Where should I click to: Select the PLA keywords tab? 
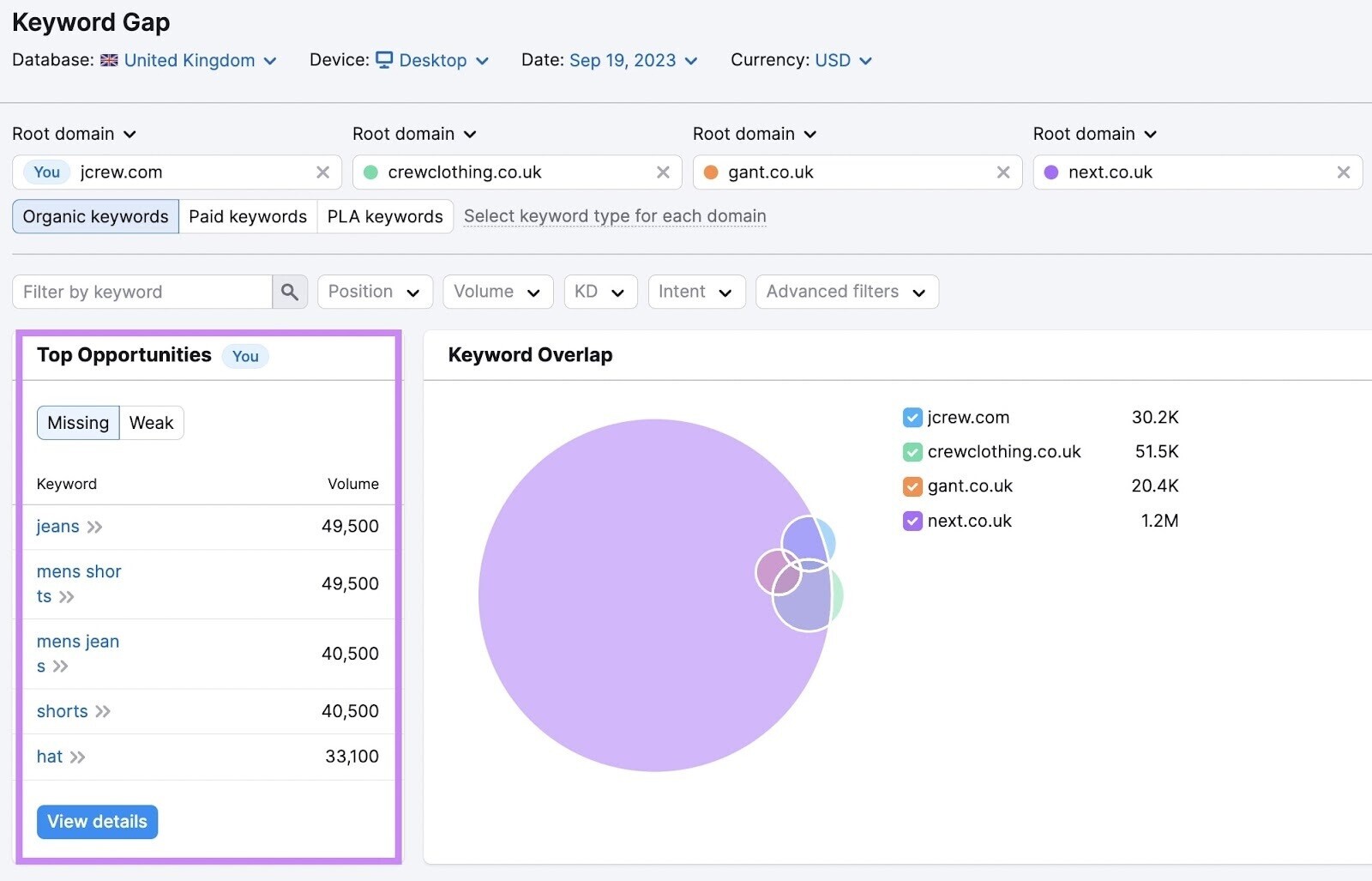click(x=384, y=216)
